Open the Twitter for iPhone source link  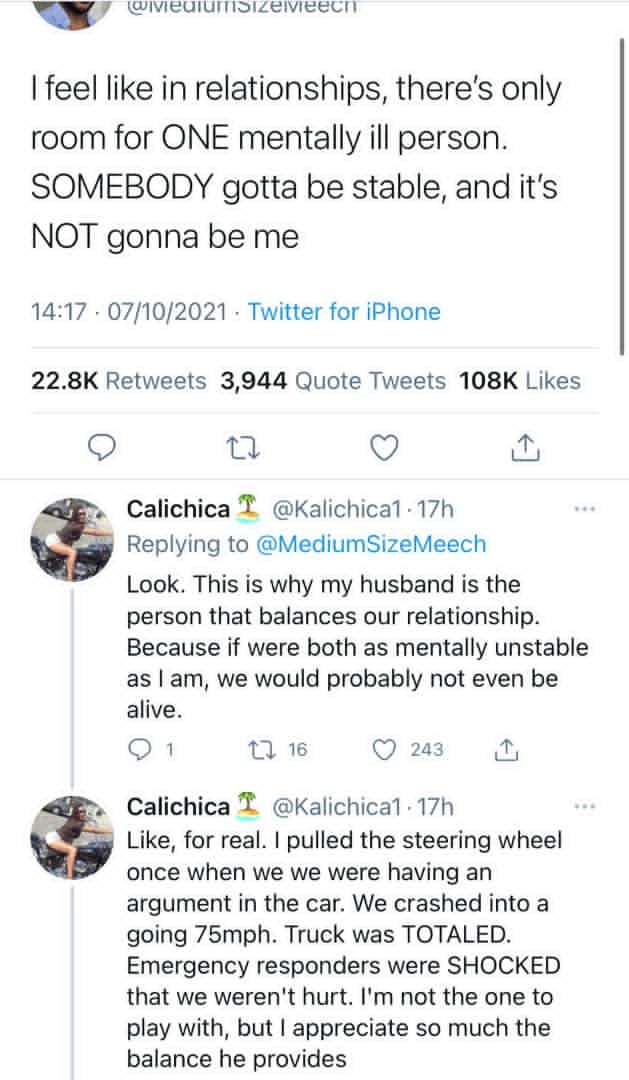pos(344,311)
